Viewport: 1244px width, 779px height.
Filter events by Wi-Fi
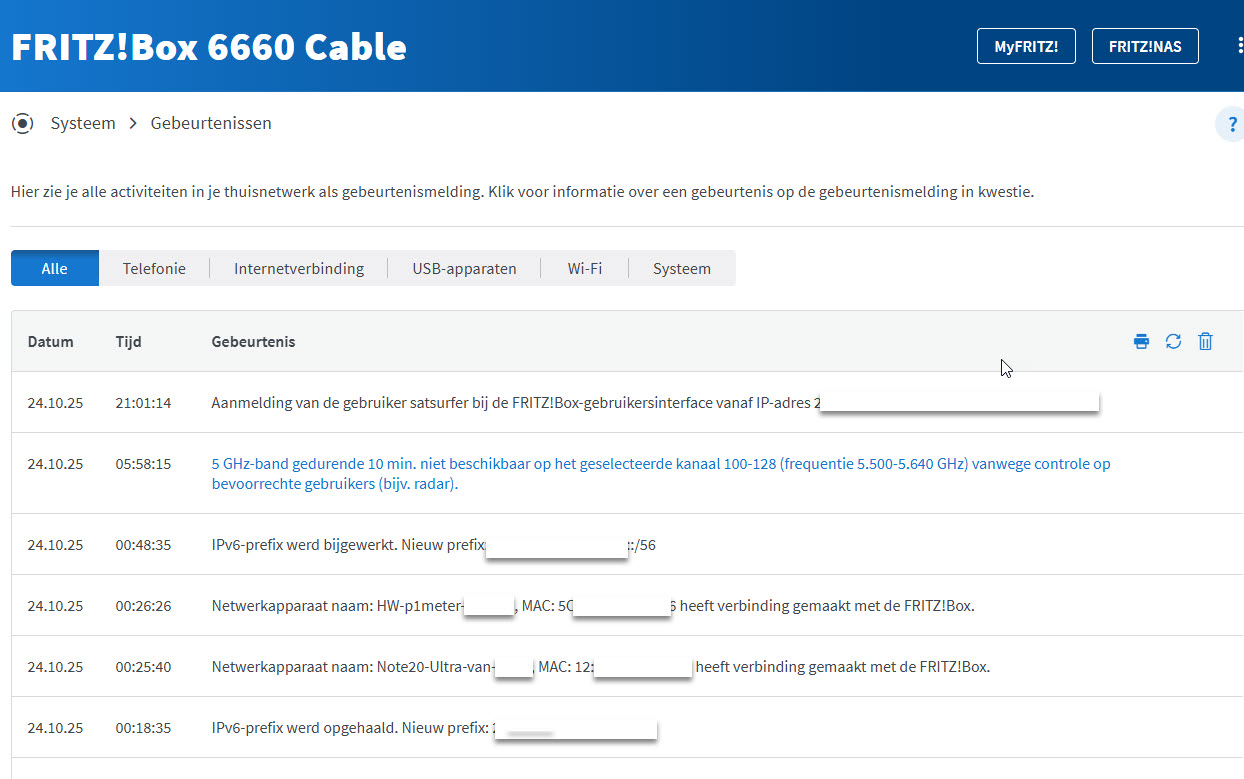click(x=584, y=268)
